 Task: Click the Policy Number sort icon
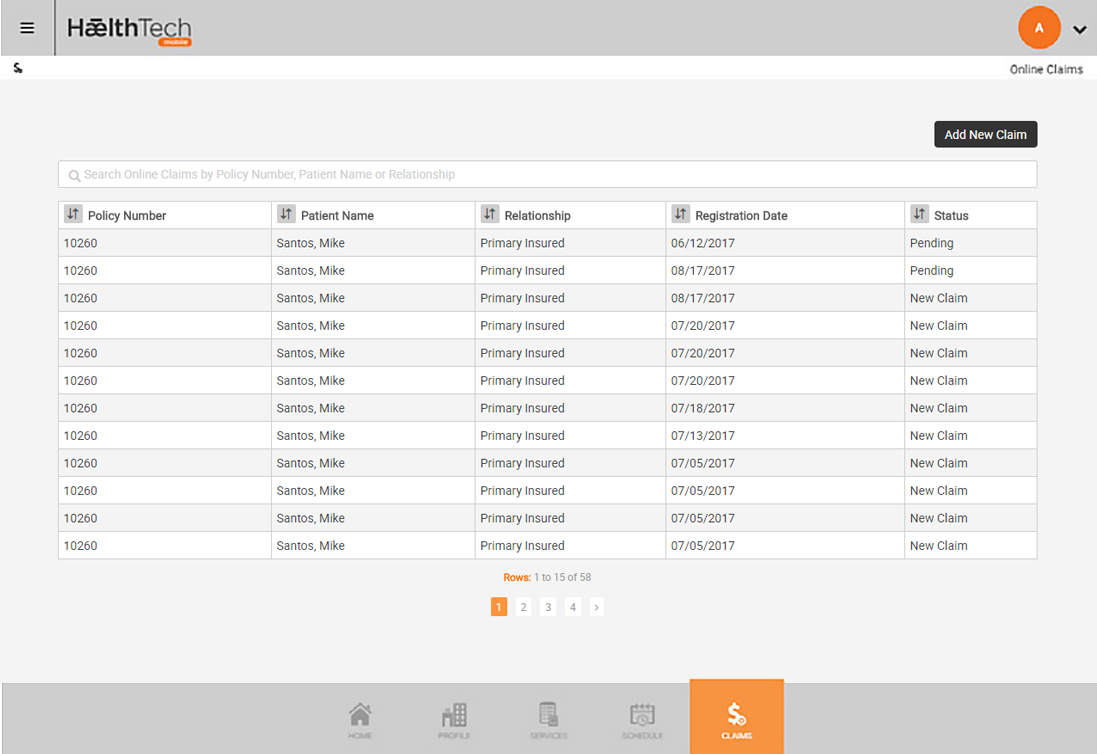point(73,215)
